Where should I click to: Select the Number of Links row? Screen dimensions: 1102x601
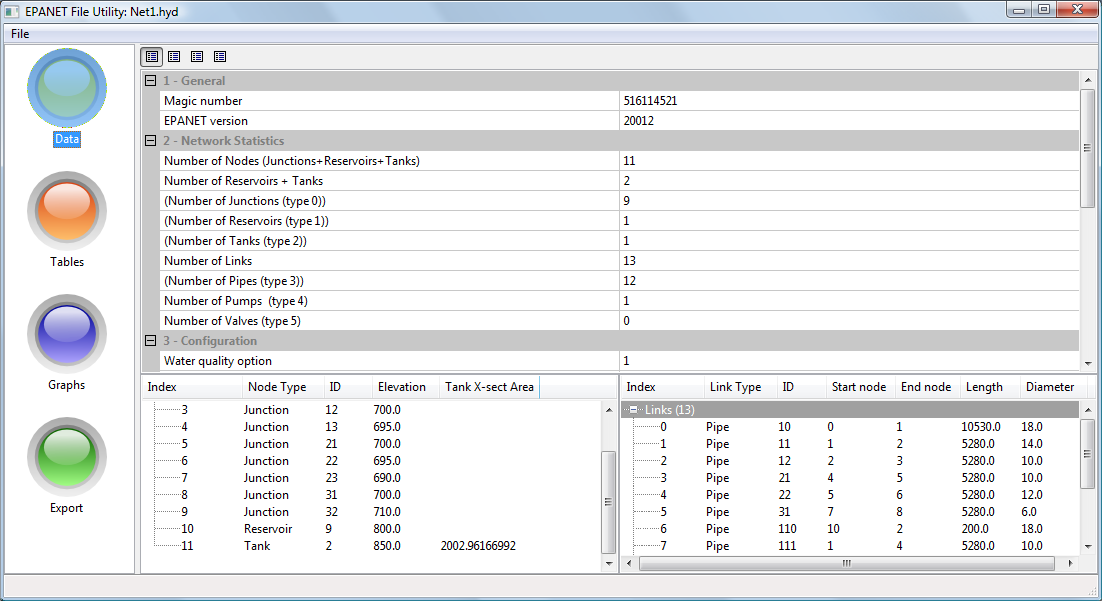click(x=619, y=261)
